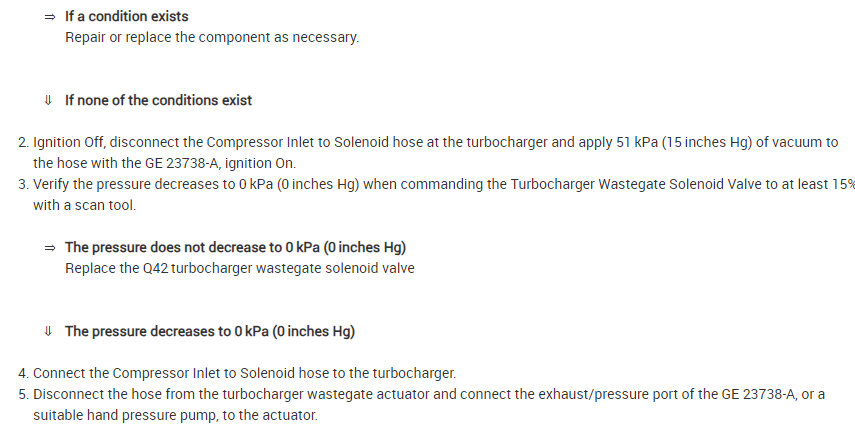Image resolution: width=855 pixels, height=425 pixels.
Task: Click "Repair or replace the component as necessary" text
Action: tap(211, 38)
